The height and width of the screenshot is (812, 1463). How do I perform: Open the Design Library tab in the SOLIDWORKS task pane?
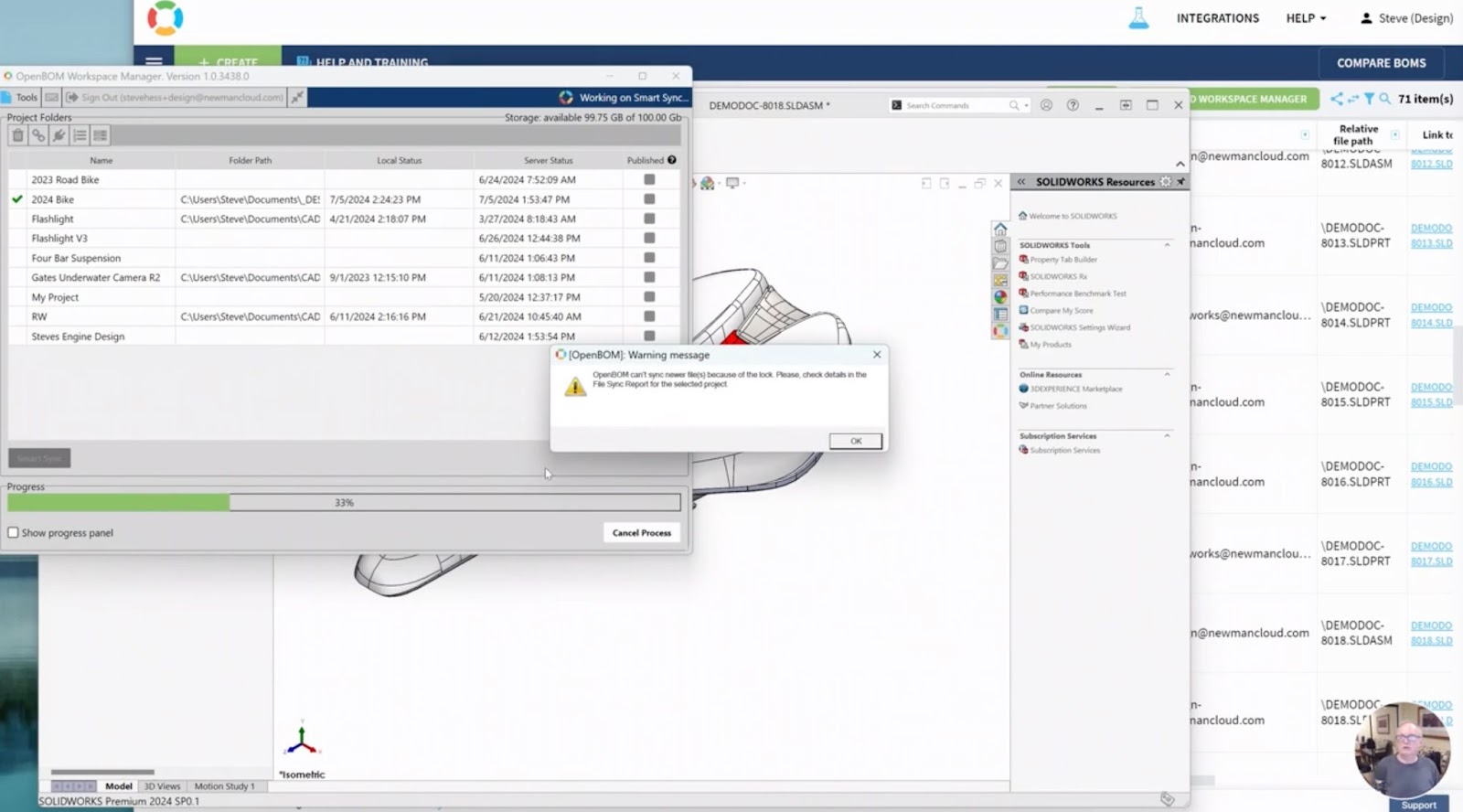point(1000,246)
